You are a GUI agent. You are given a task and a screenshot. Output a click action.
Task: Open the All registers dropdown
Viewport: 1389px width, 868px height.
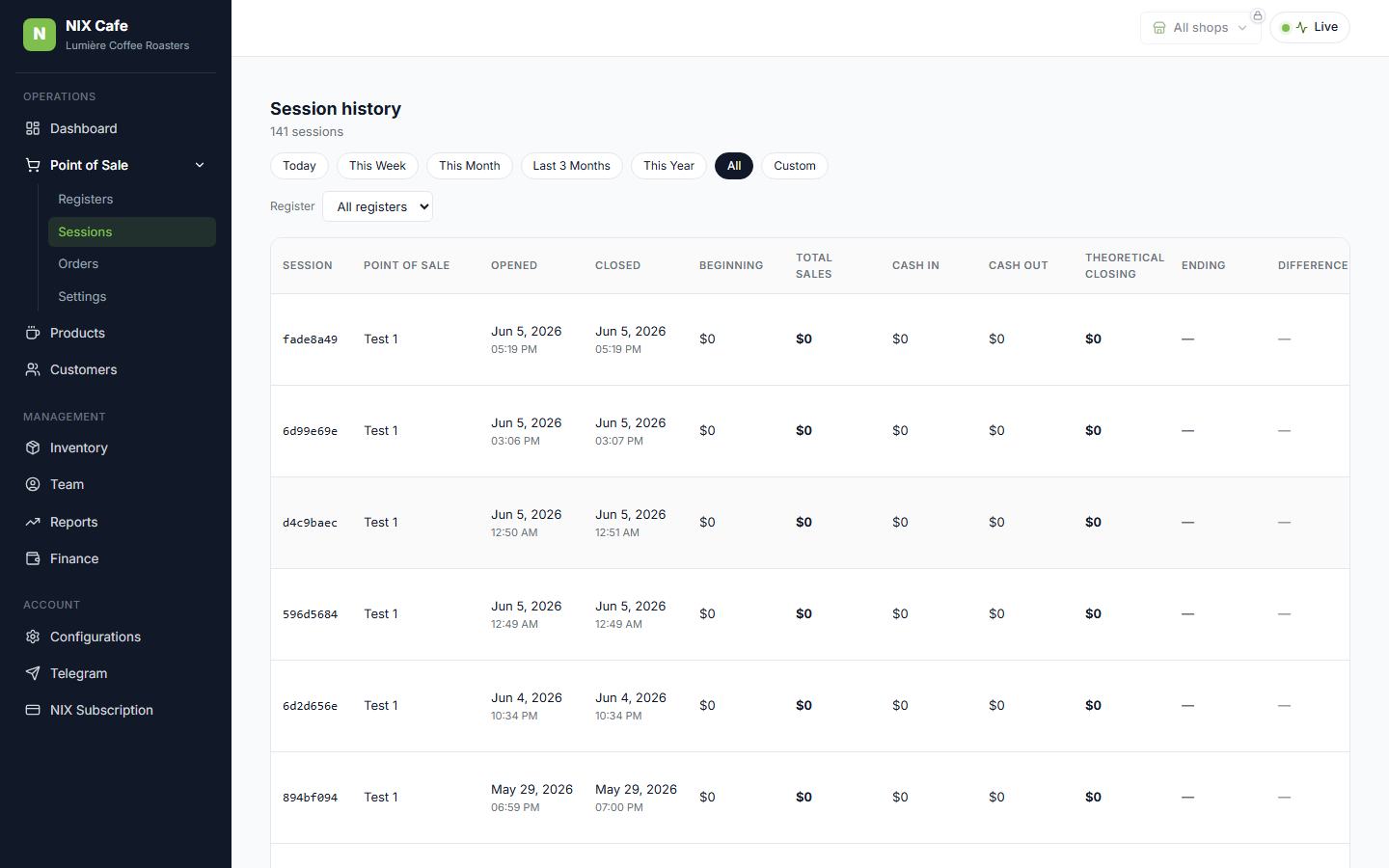(378, 206)
